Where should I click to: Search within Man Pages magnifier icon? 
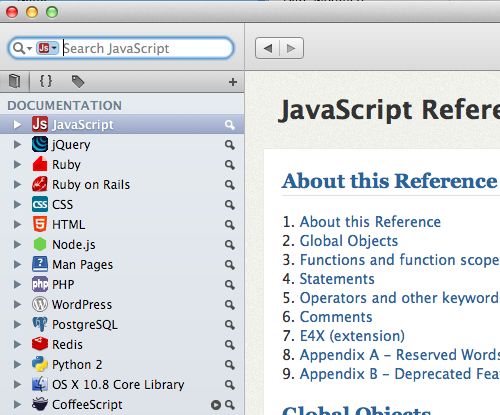click(230, 265)
